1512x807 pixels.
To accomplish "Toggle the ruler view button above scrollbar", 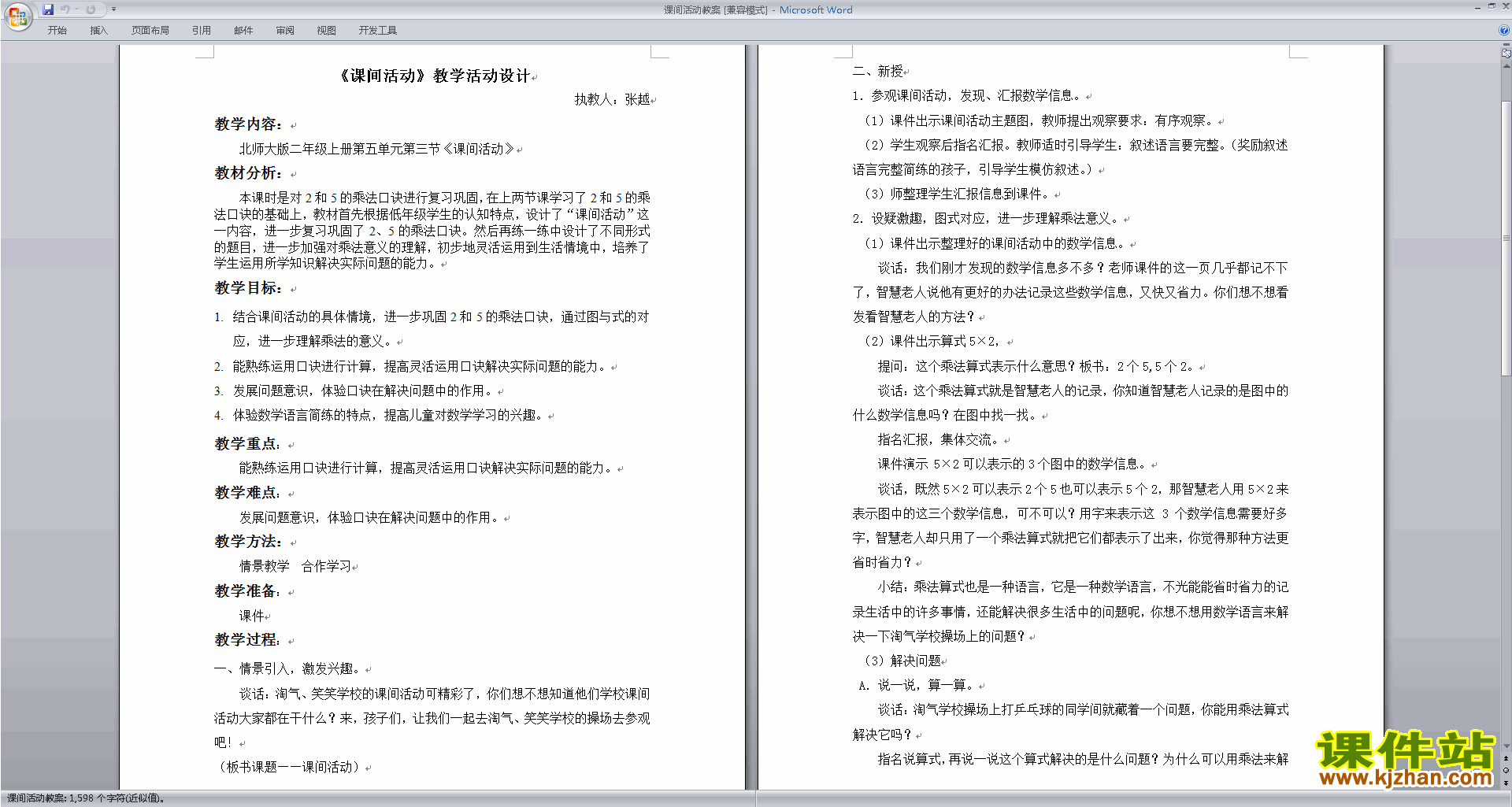I will (1506, 54).
